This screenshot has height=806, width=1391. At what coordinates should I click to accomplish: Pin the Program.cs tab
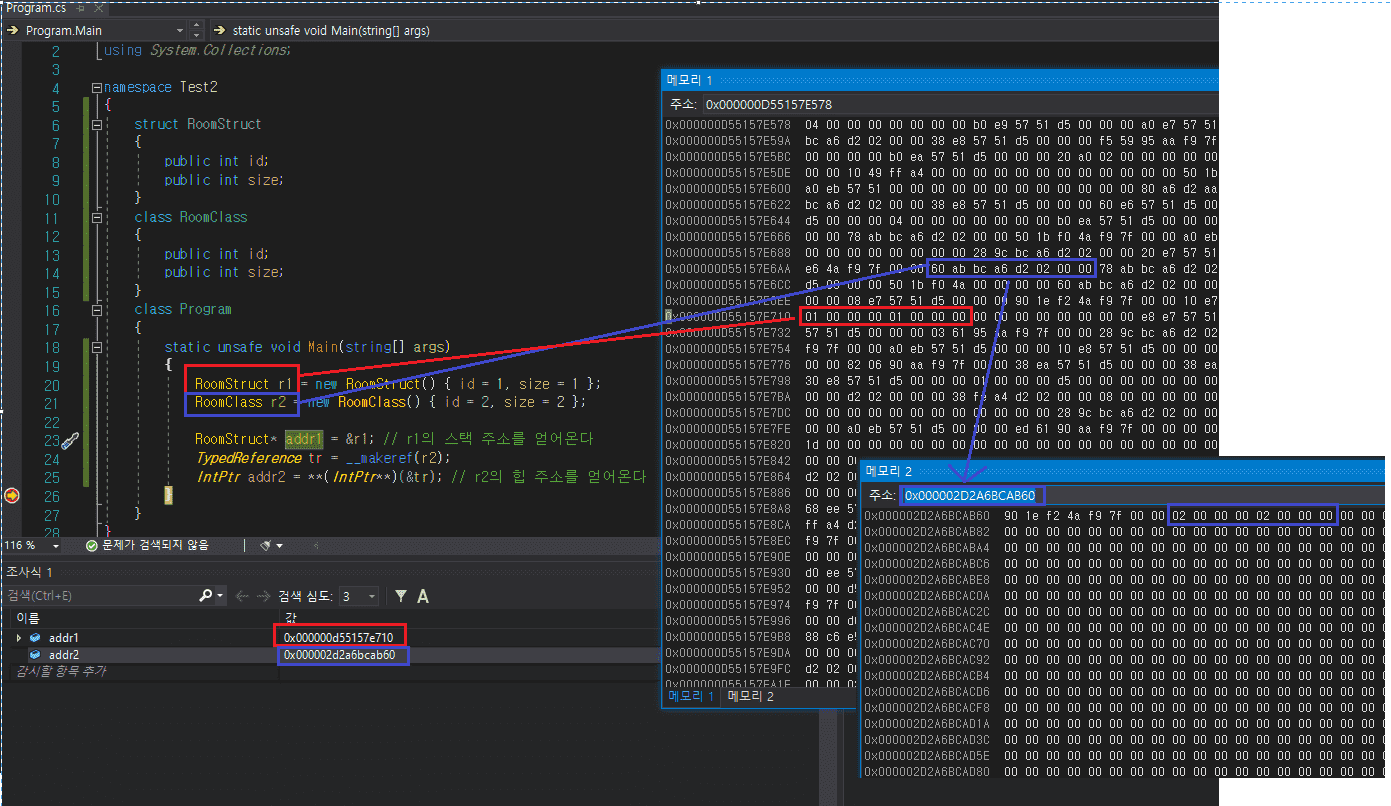point(81,8)
